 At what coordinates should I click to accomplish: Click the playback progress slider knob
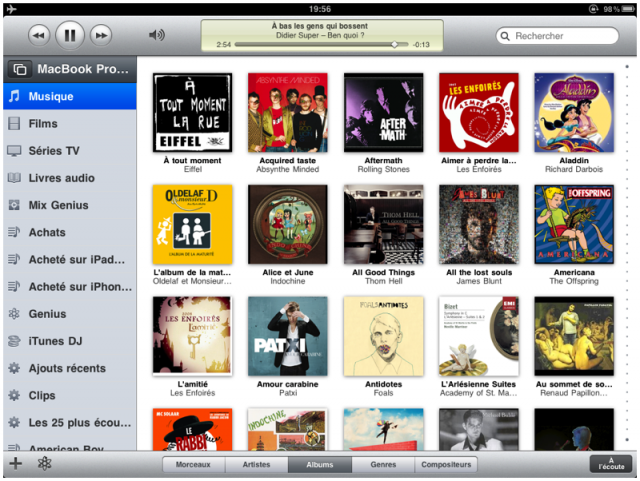click(394, 45)
